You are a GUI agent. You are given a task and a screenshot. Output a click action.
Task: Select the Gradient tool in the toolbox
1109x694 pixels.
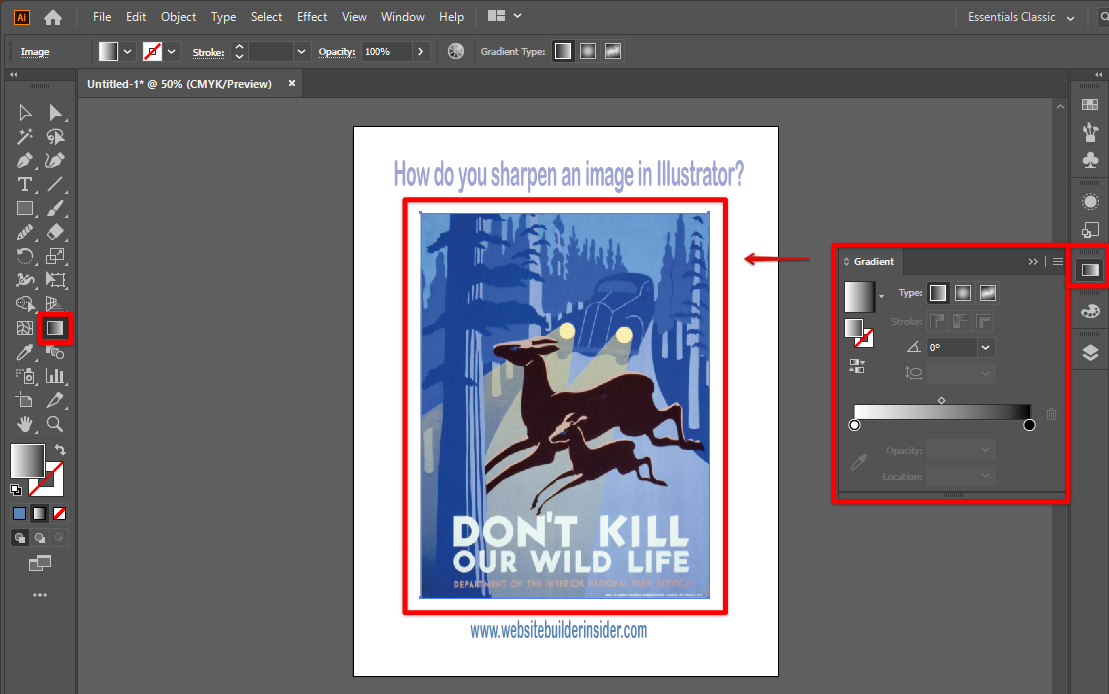[56, 327]
